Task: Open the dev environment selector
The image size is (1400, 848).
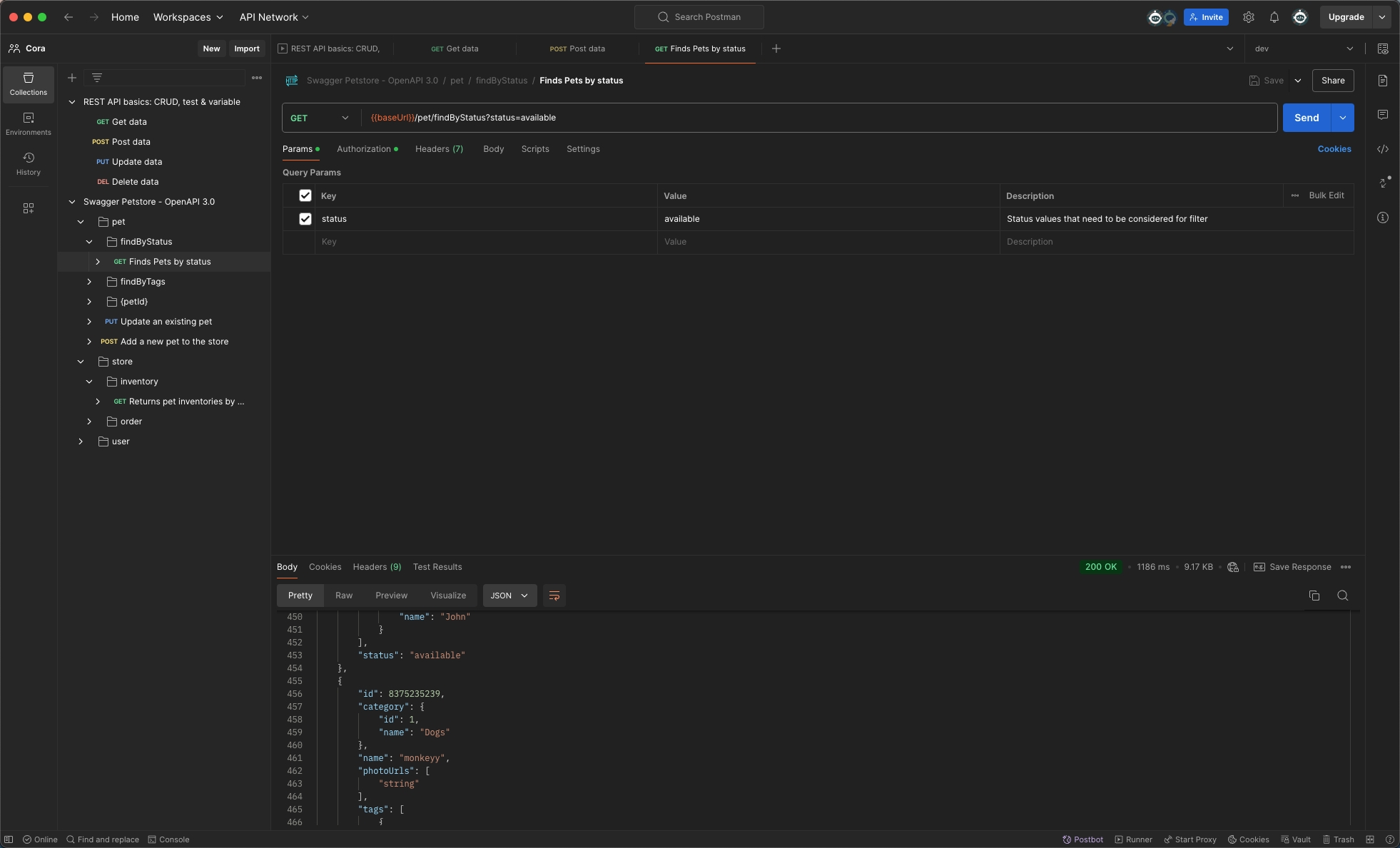Action: coord(1304,48)
